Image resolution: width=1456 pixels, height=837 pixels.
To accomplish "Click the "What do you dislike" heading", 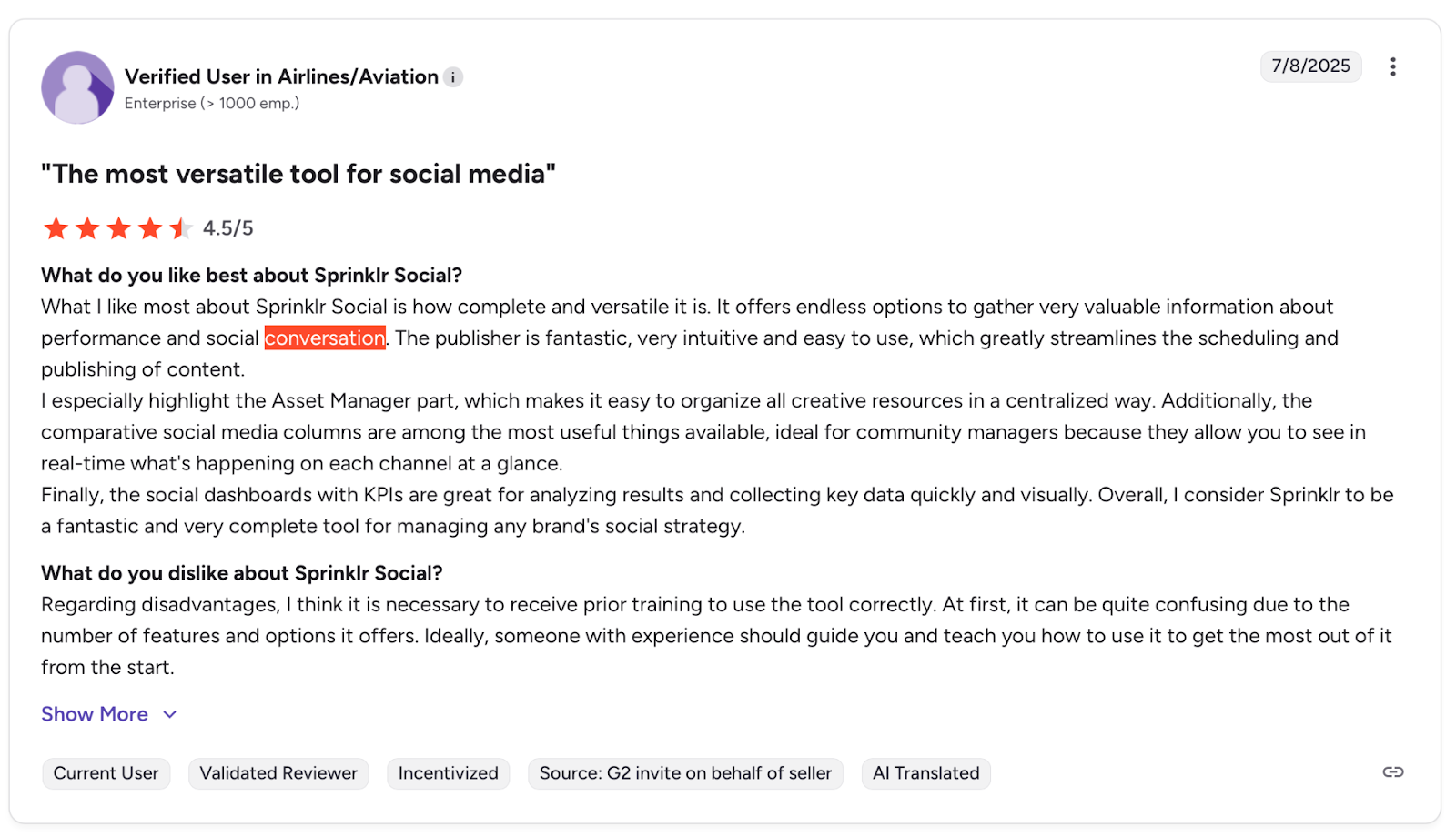I will 241,573.
